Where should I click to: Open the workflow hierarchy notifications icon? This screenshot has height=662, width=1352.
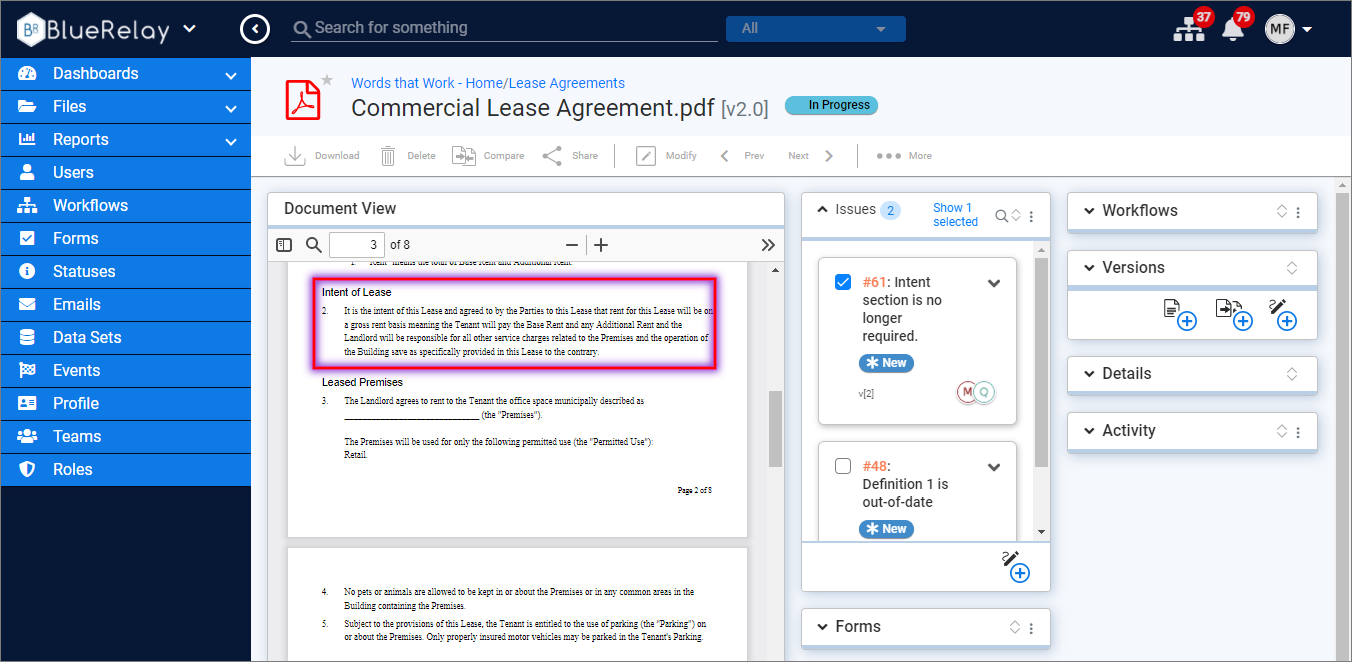1189,30
